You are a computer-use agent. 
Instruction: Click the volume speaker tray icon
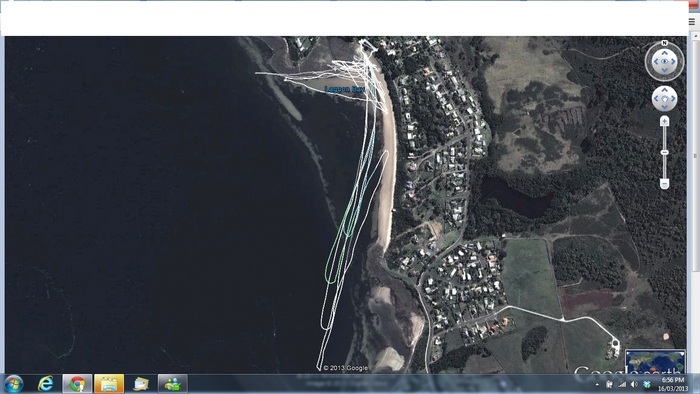[x=634, y=384]
